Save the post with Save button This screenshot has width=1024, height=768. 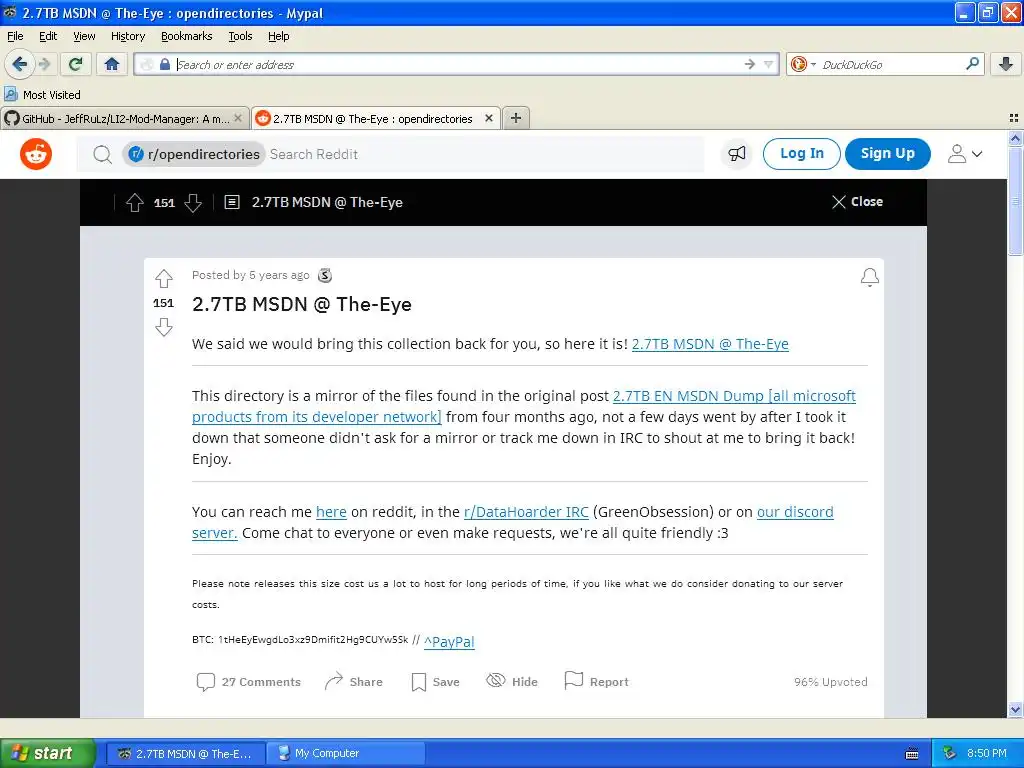pyautogui.click(x=435, y=682)
